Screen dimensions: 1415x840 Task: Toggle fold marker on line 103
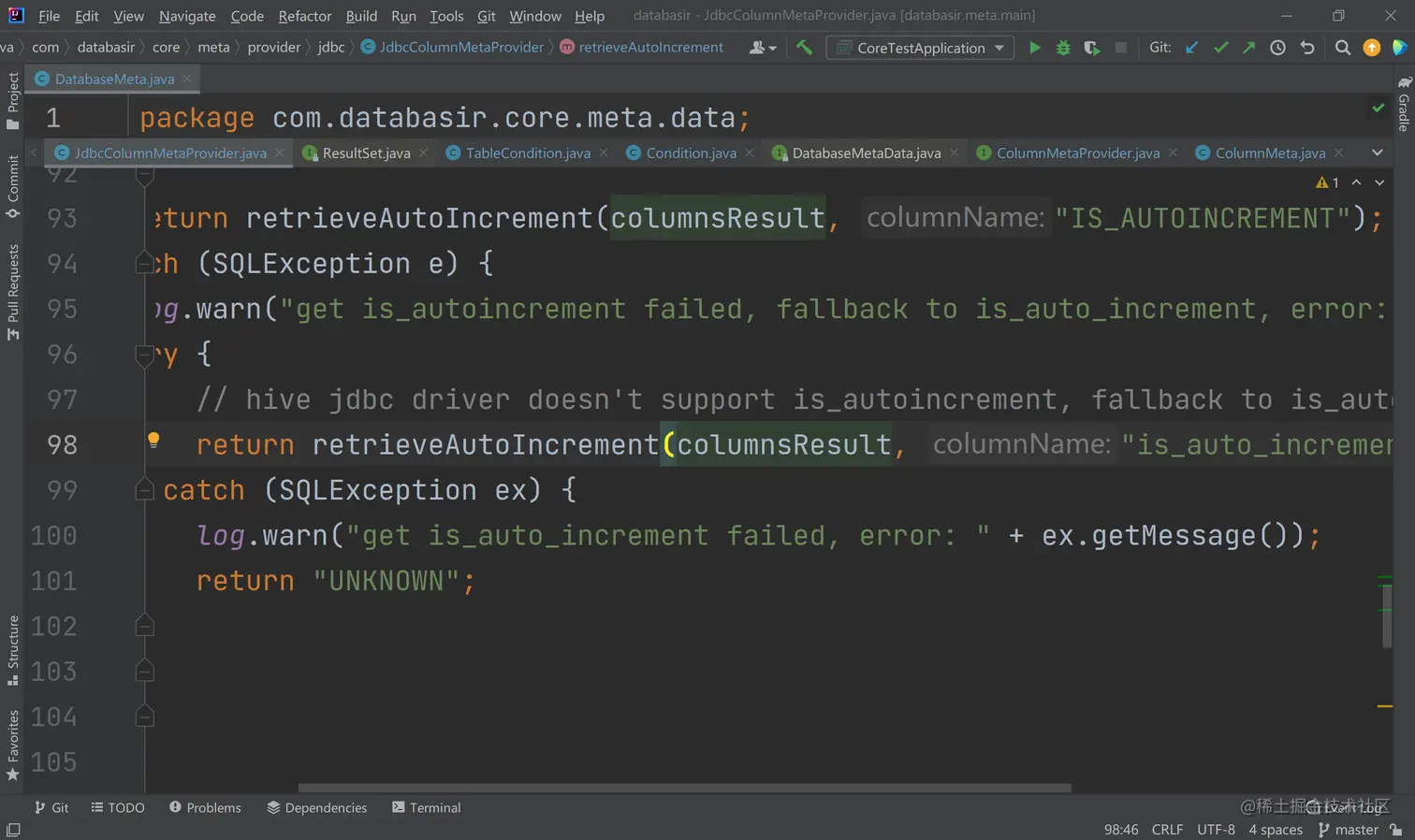click(144, 672)
